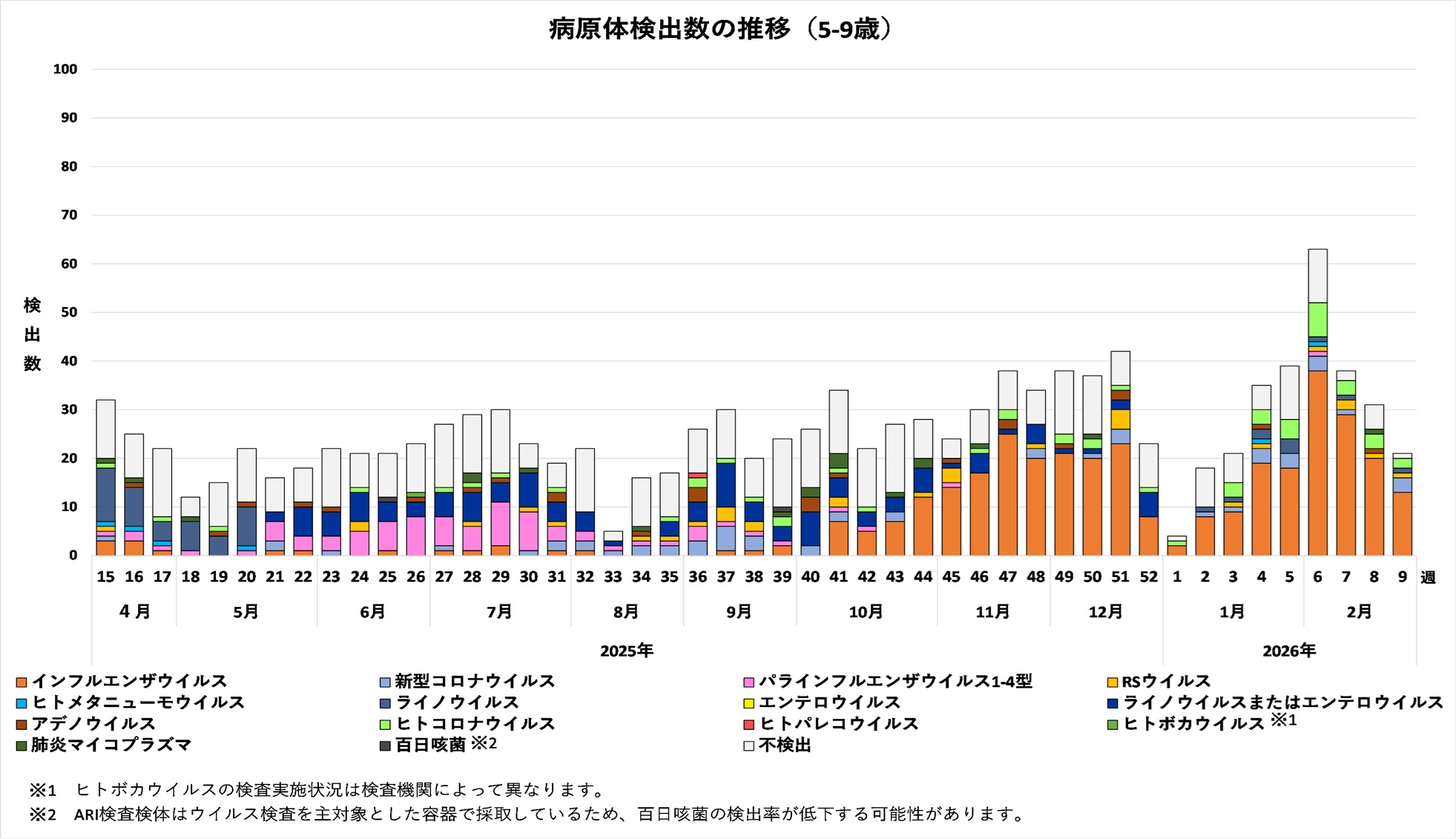Click the ライノウイルスまたはエンテロウイルス legend label
This screenshot has width=1456, height=839.
(1282, 703)
